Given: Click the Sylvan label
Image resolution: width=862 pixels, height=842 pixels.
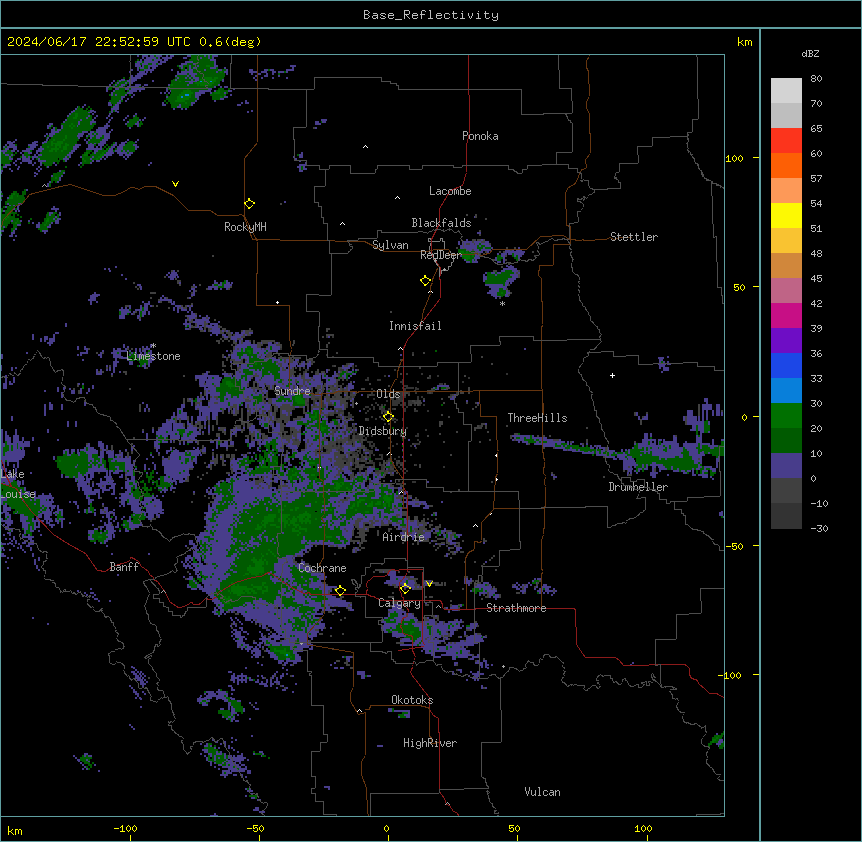Looking at the screenshot, I should tap(390, 245).
